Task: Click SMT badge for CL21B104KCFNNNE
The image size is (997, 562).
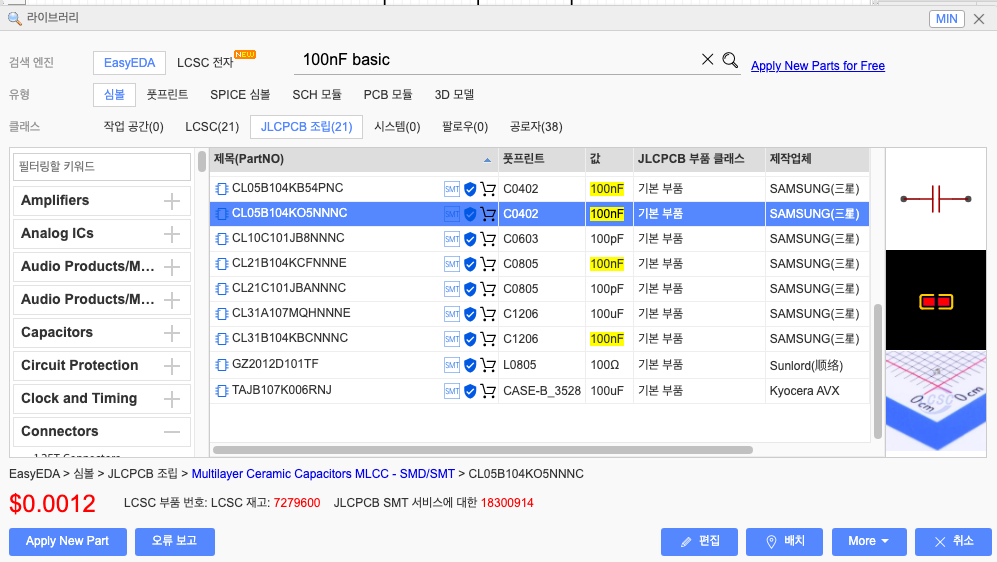Action: [x=451, y=264]
